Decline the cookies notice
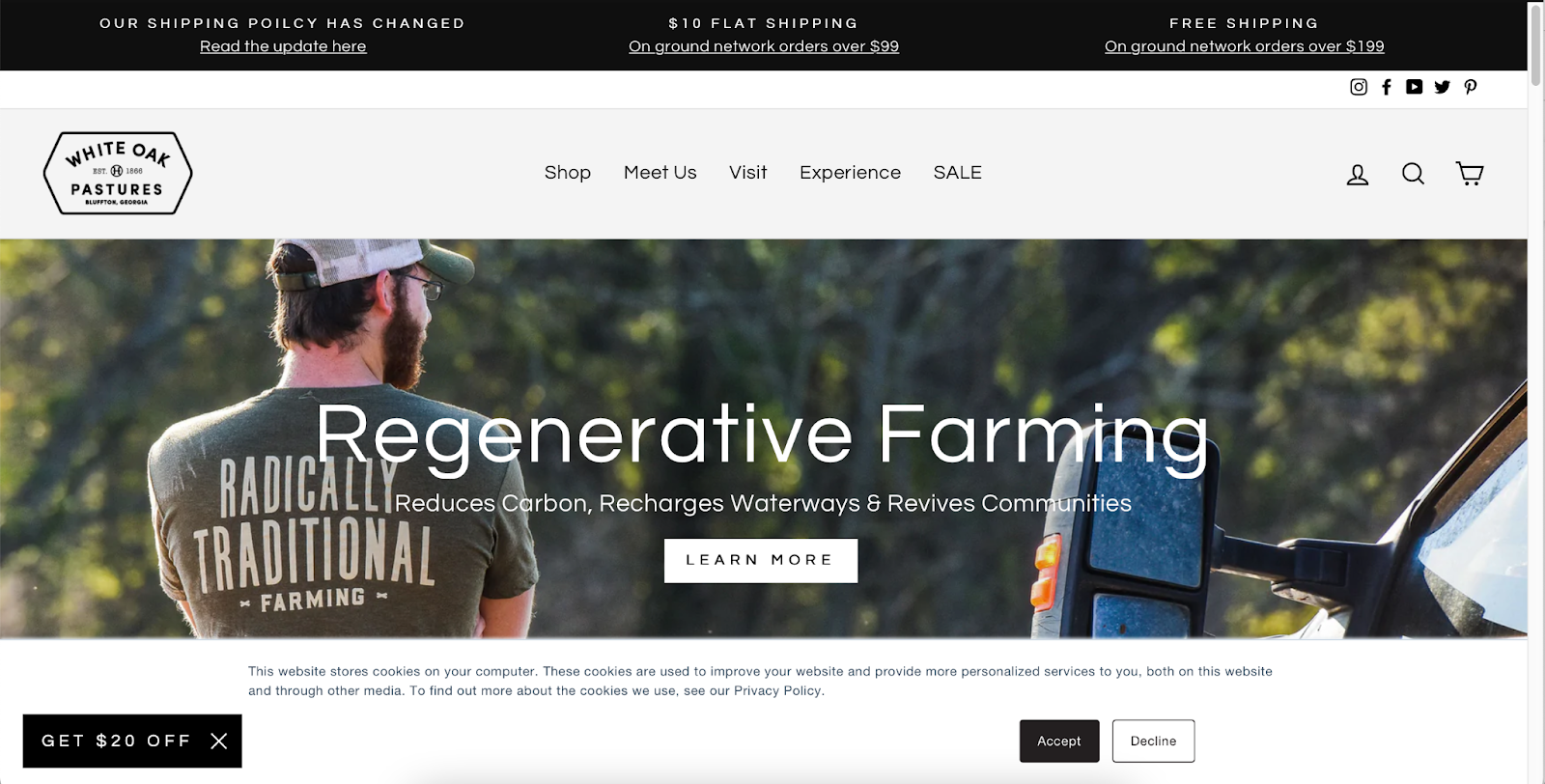Image resolution: width=1545 pixels, height=784 pixels. click(x=1153, y=741)
